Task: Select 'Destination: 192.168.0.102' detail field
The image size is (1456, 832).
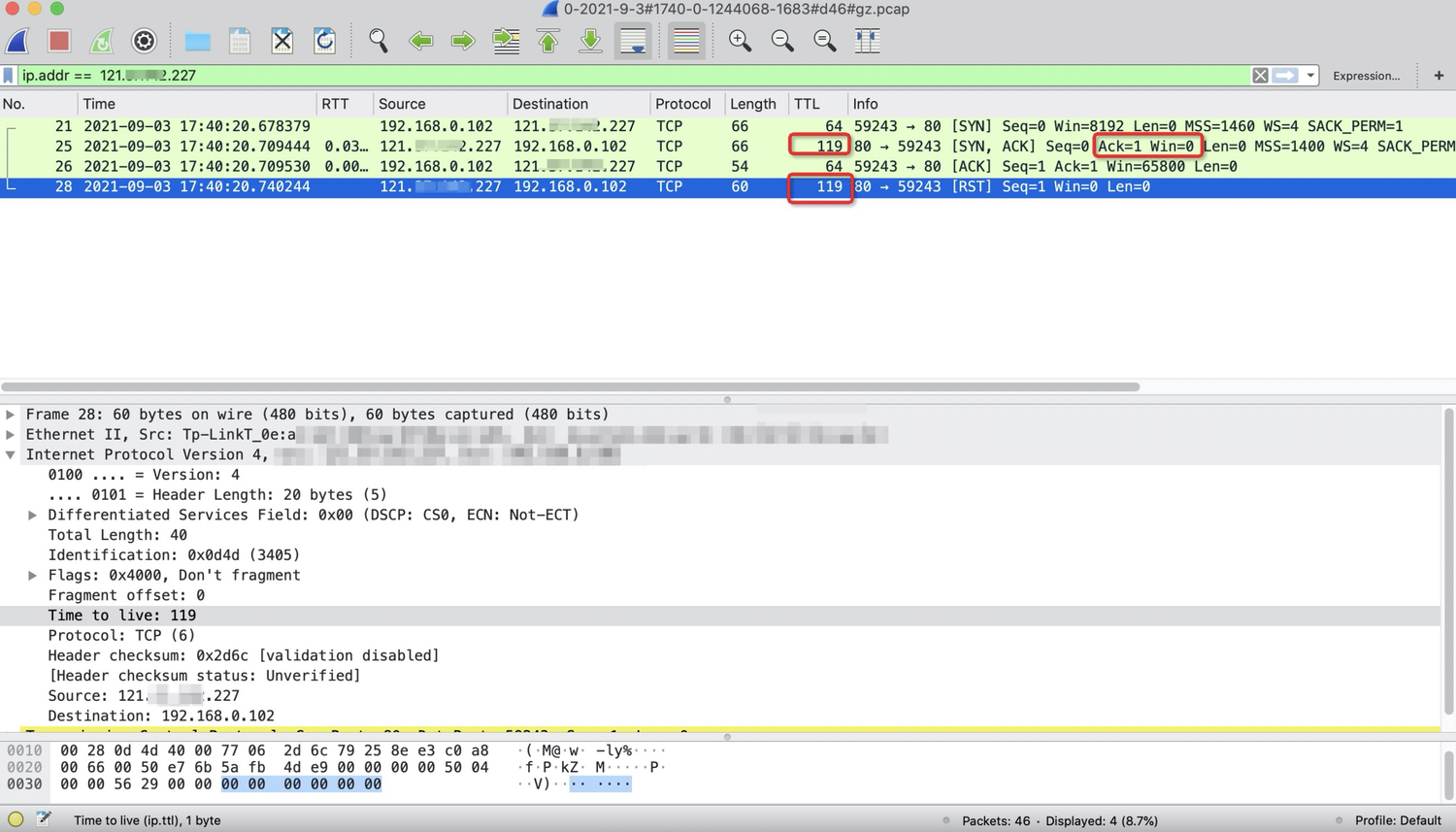Action: (161, 716)
